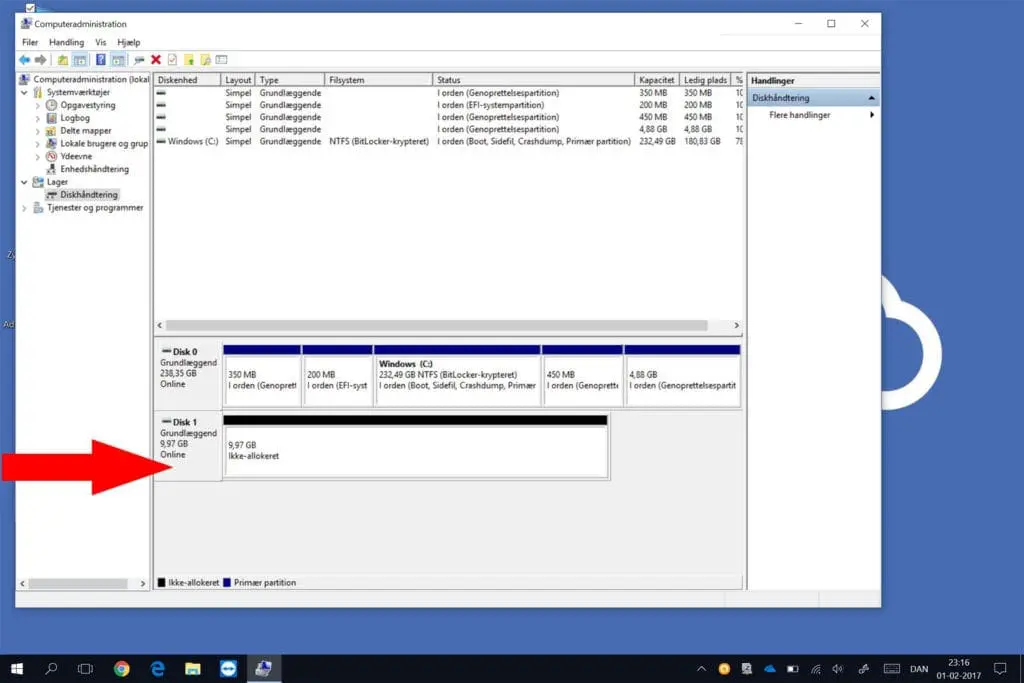
Task: Click the volume list horizontal scrollbar
Action: click(436, 326)
